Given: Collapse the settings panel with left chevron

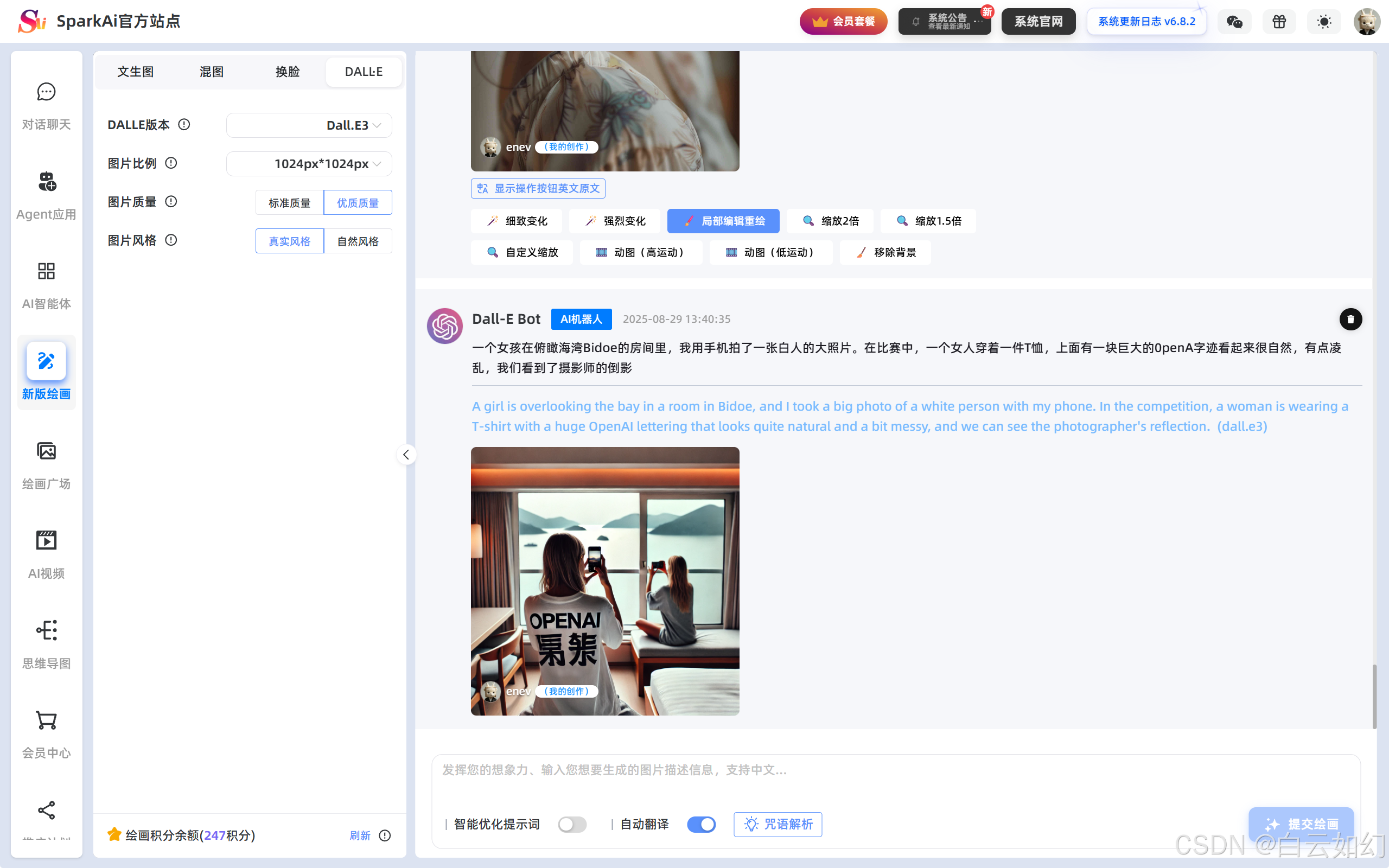Looking at the screenshot, I should pos(406,455).
